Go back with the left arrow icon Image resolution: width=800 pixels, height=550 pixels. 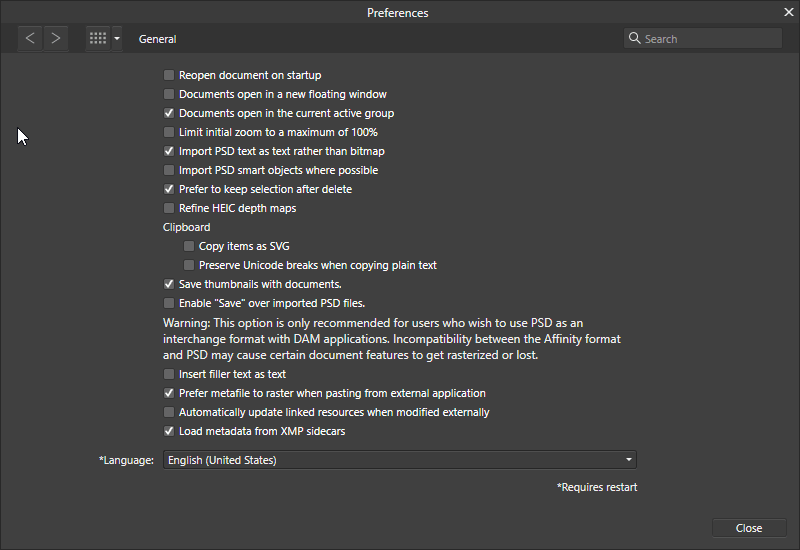30,38
